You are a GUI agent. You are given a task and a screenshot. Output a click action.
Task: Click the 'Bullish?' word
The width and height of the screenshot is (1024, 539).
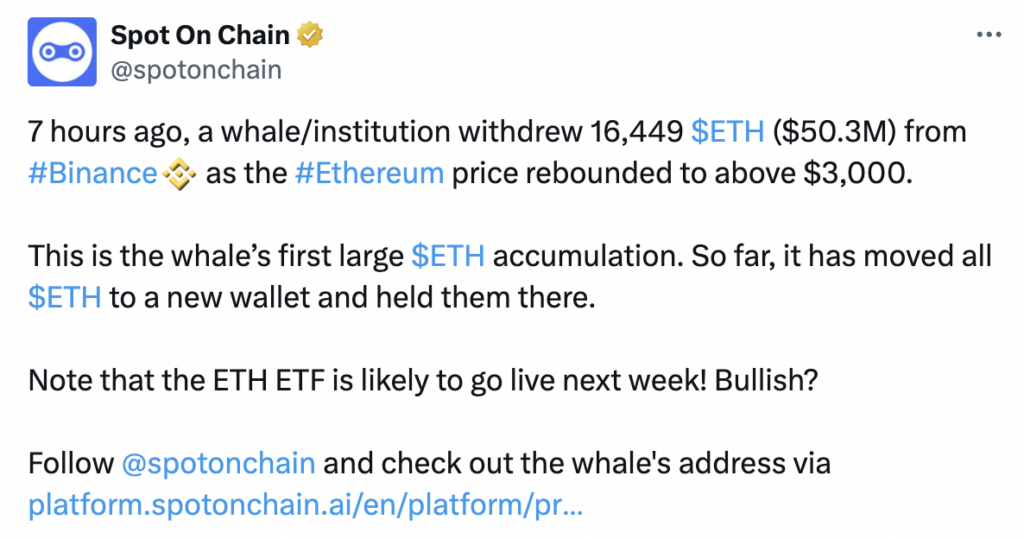tap(766, 380)
